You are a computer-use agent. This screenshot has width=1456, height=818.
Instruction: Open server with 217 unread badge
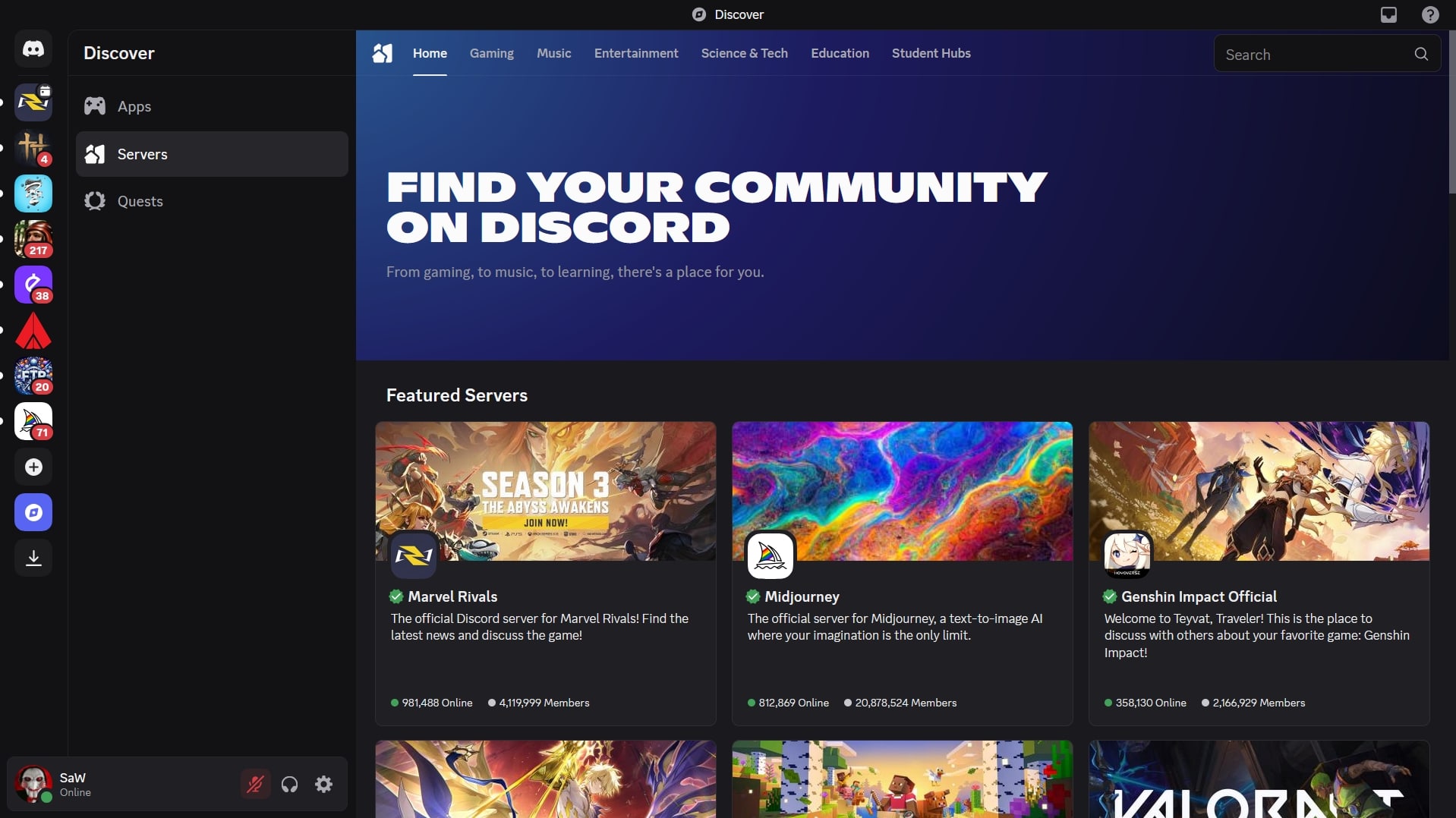(33, 239)
